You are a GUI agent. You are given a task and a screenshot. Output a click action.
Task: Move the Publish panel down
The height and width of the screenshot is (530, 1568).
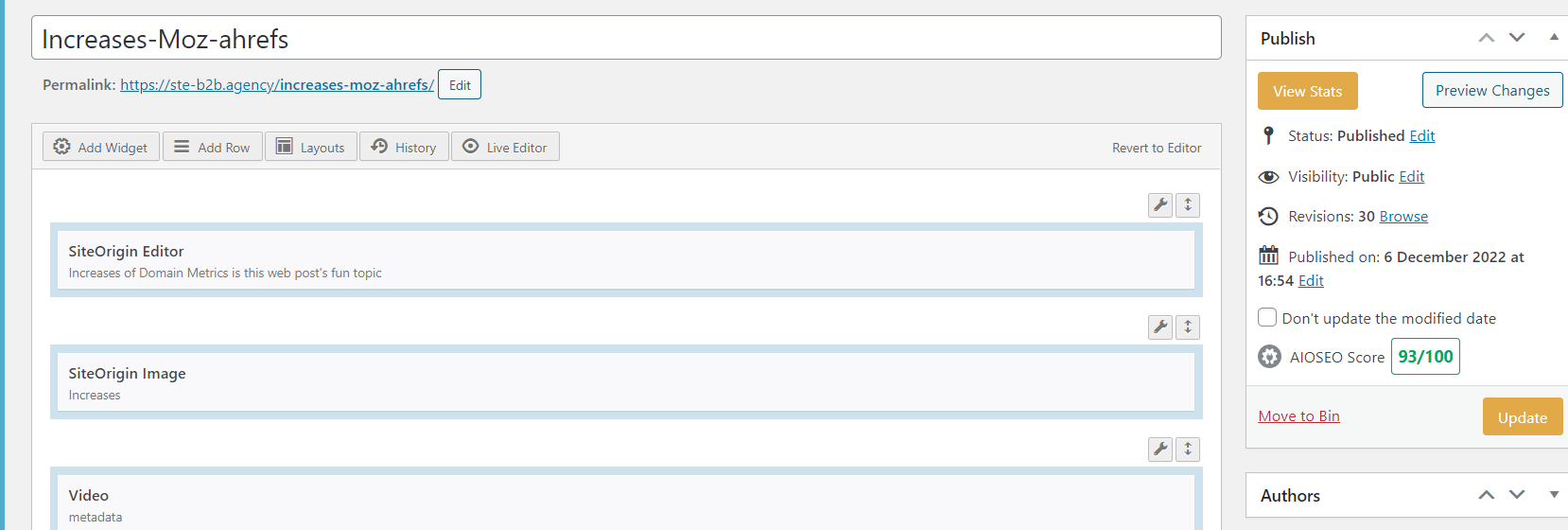(x=1517, y=38)
